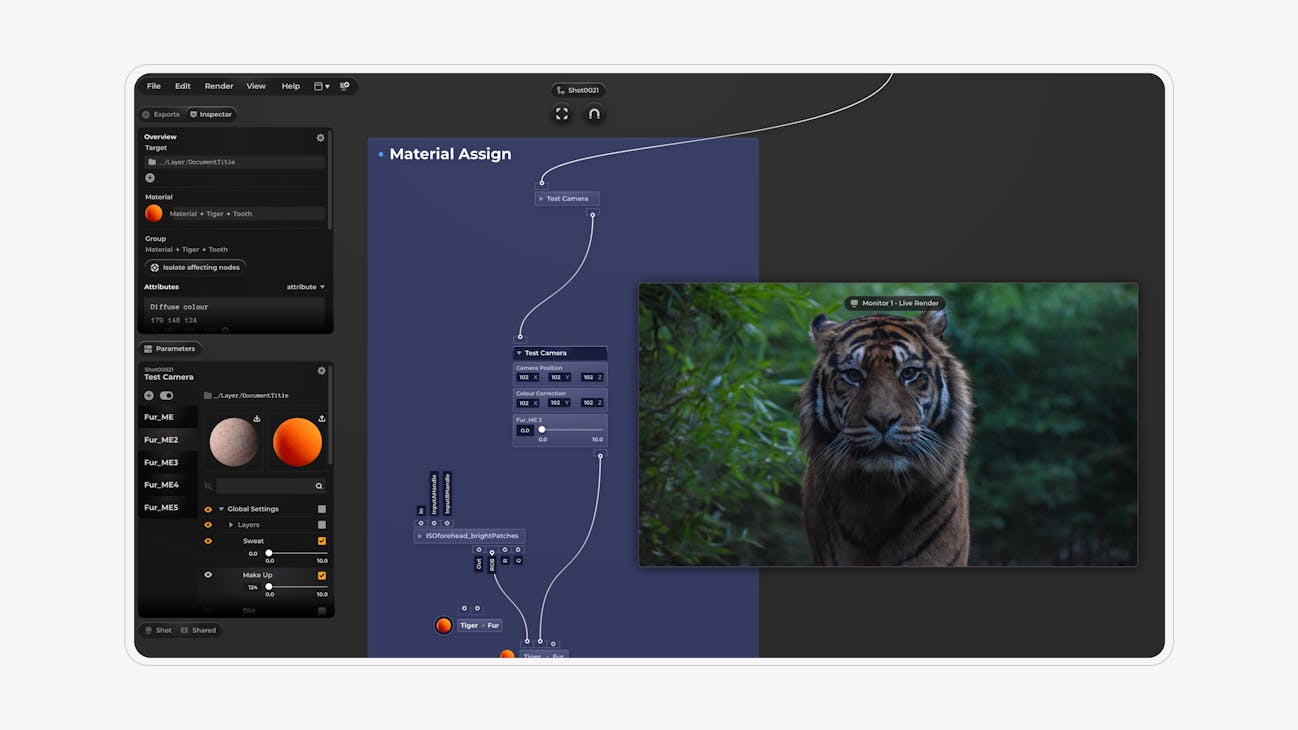Viewport: 1298px width, 730px height.
Task: Expand the Layers group
Action: (x=231, y=525)
